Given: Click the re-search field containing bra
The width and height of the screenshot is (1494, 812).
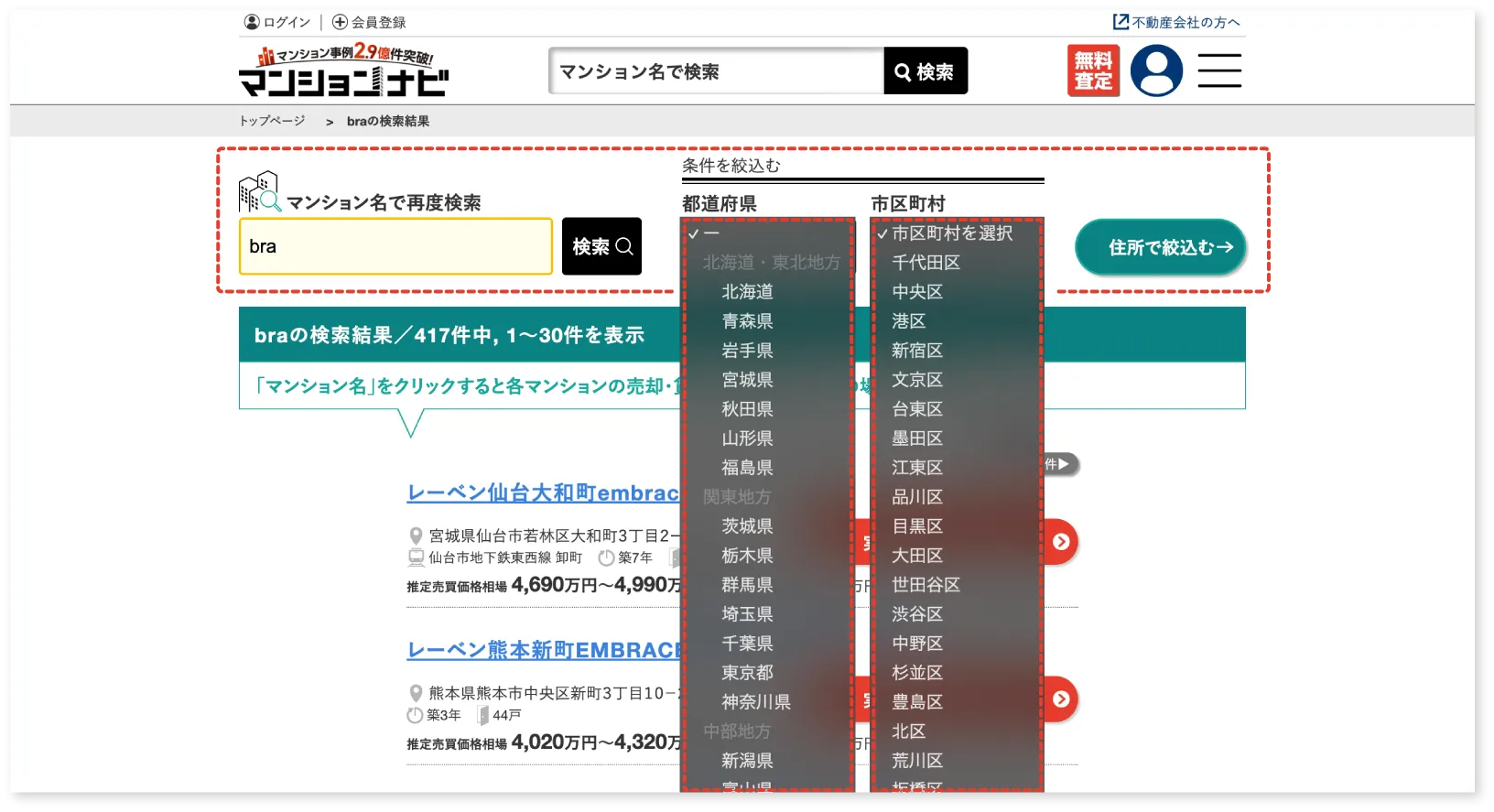Looking at the screenshot, I should (x=395, y=246).
